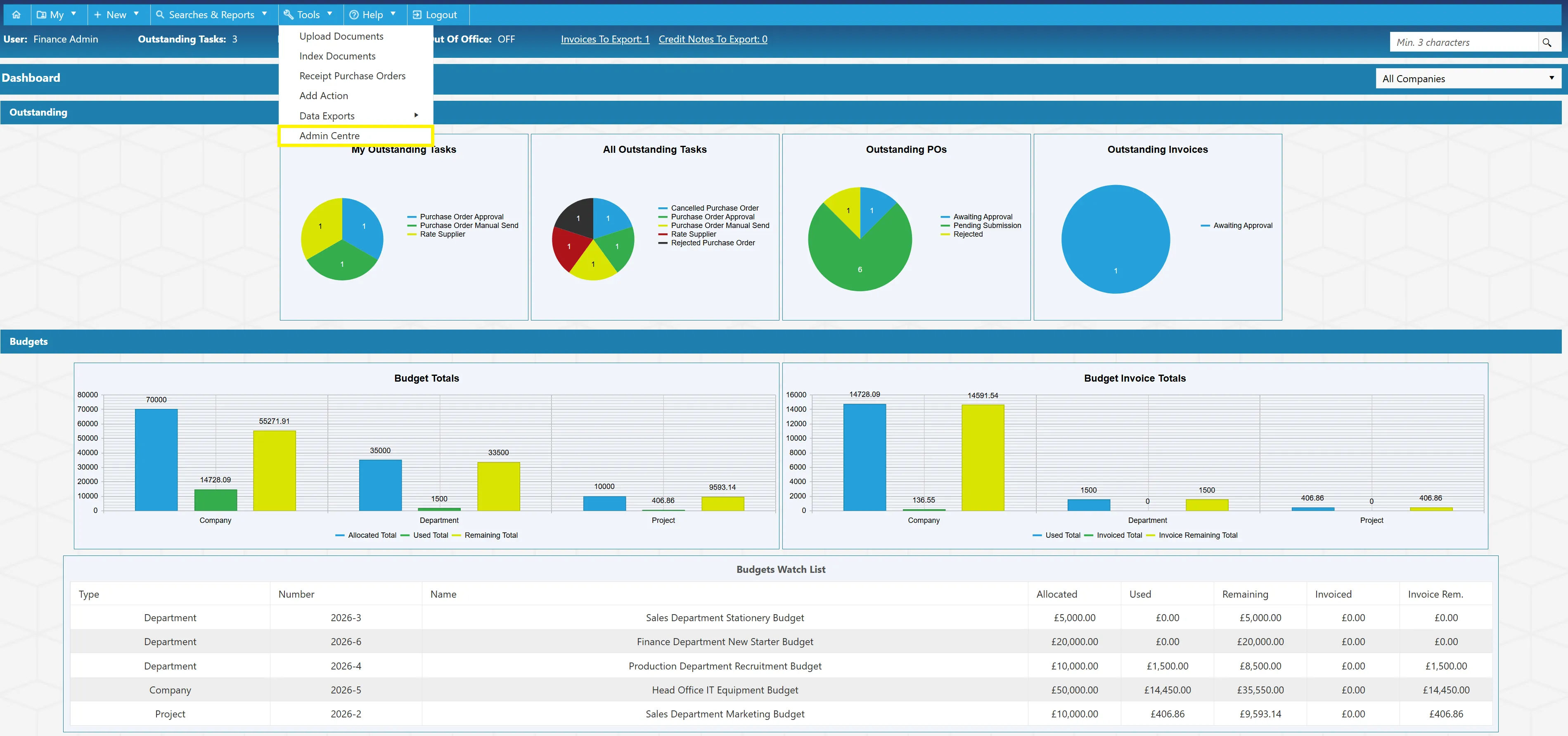Click the Tools wrench icon
This screenshot has width=1568, height=736.
click(289, 14)
